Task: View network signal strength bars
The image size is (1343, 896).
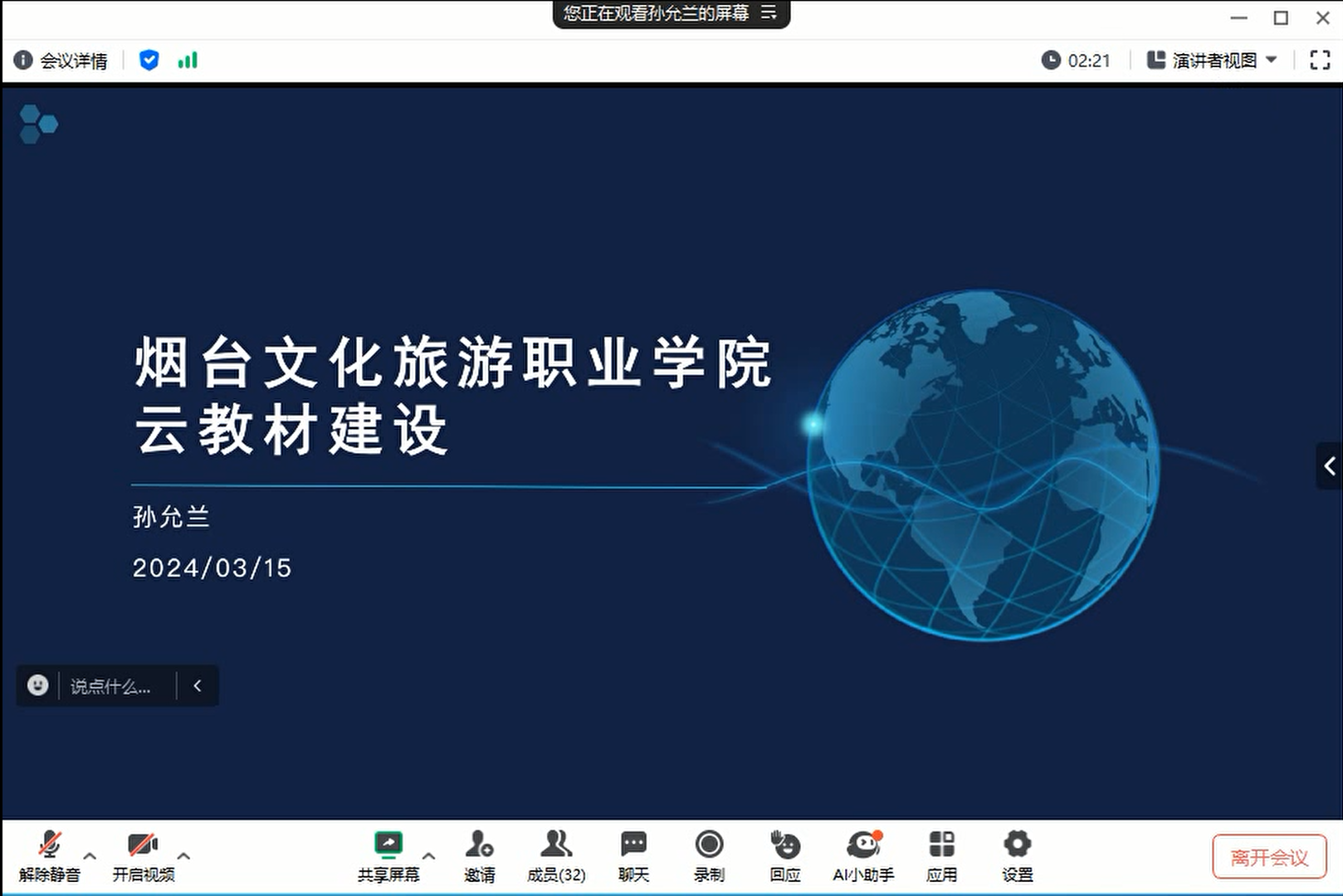Action: tap(188, 61)
